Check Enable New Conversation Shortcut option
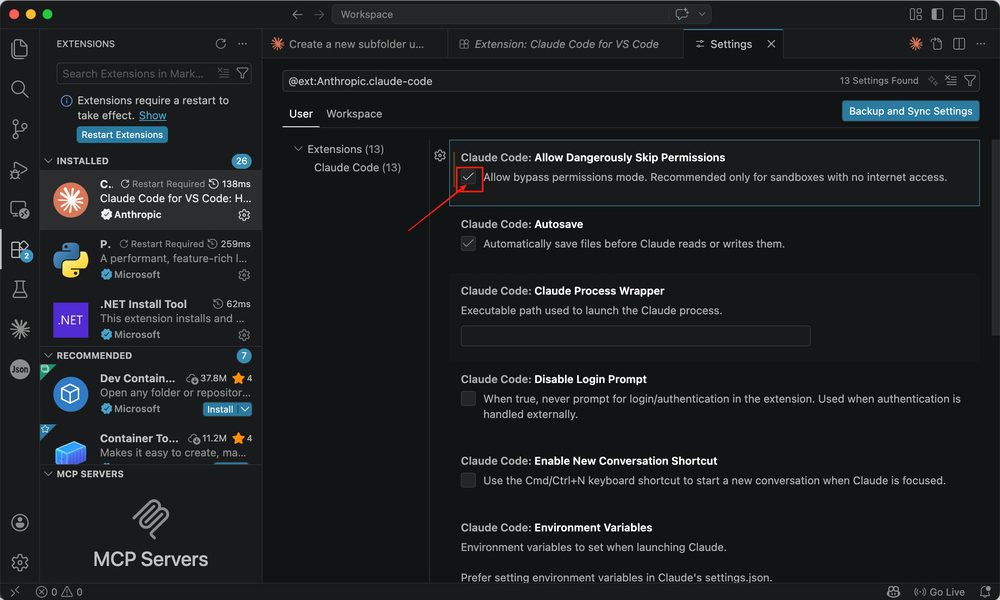 click(468, 481)
